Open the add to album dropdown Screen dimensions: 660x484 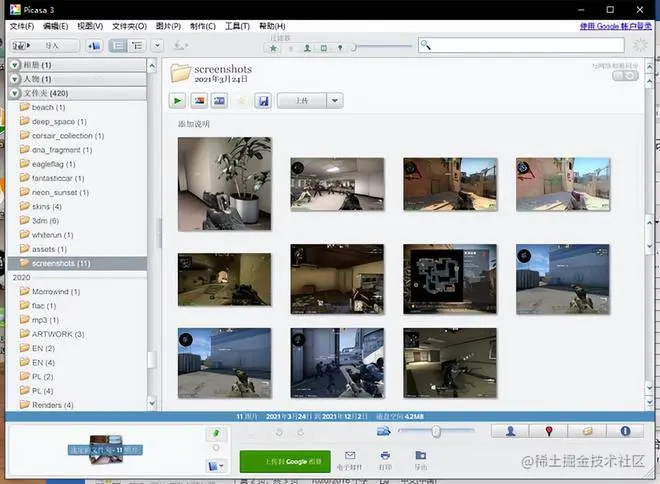(216, 466)
